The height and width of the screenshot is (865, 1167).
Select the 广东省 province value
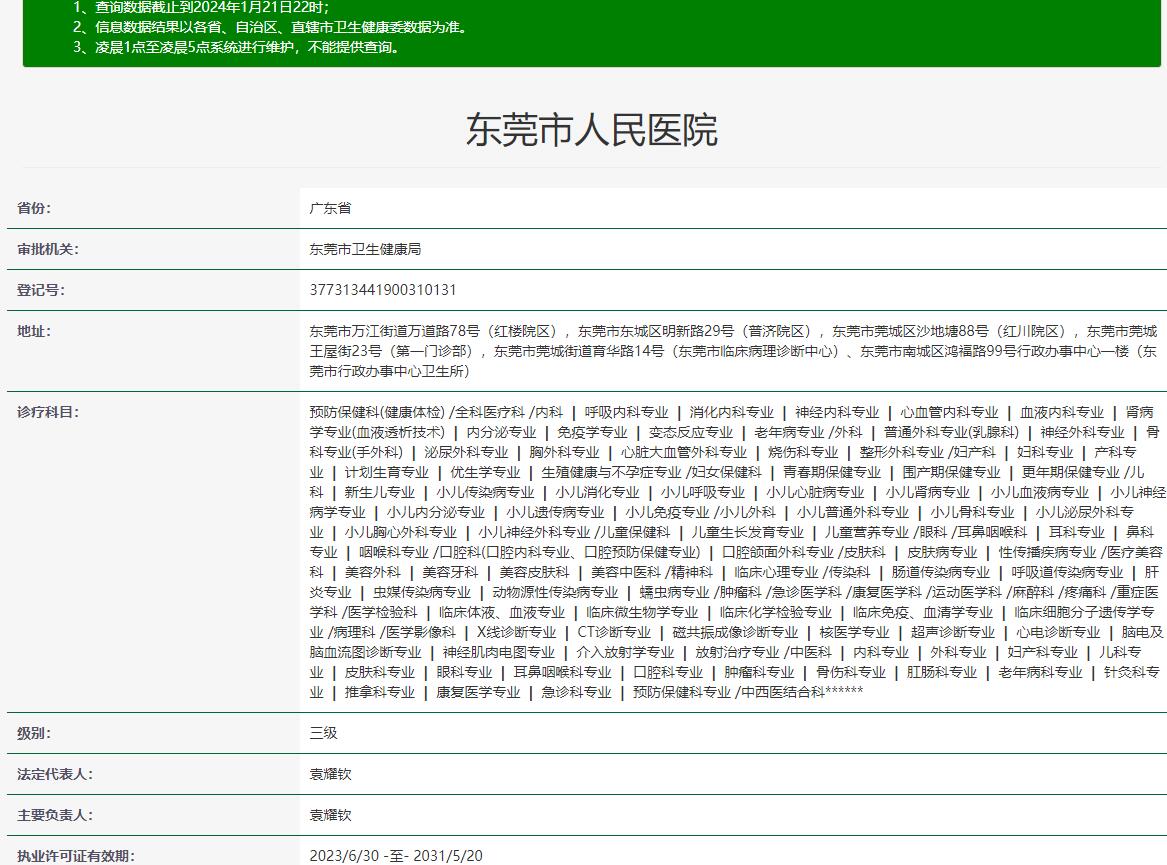tap(330, 209)
